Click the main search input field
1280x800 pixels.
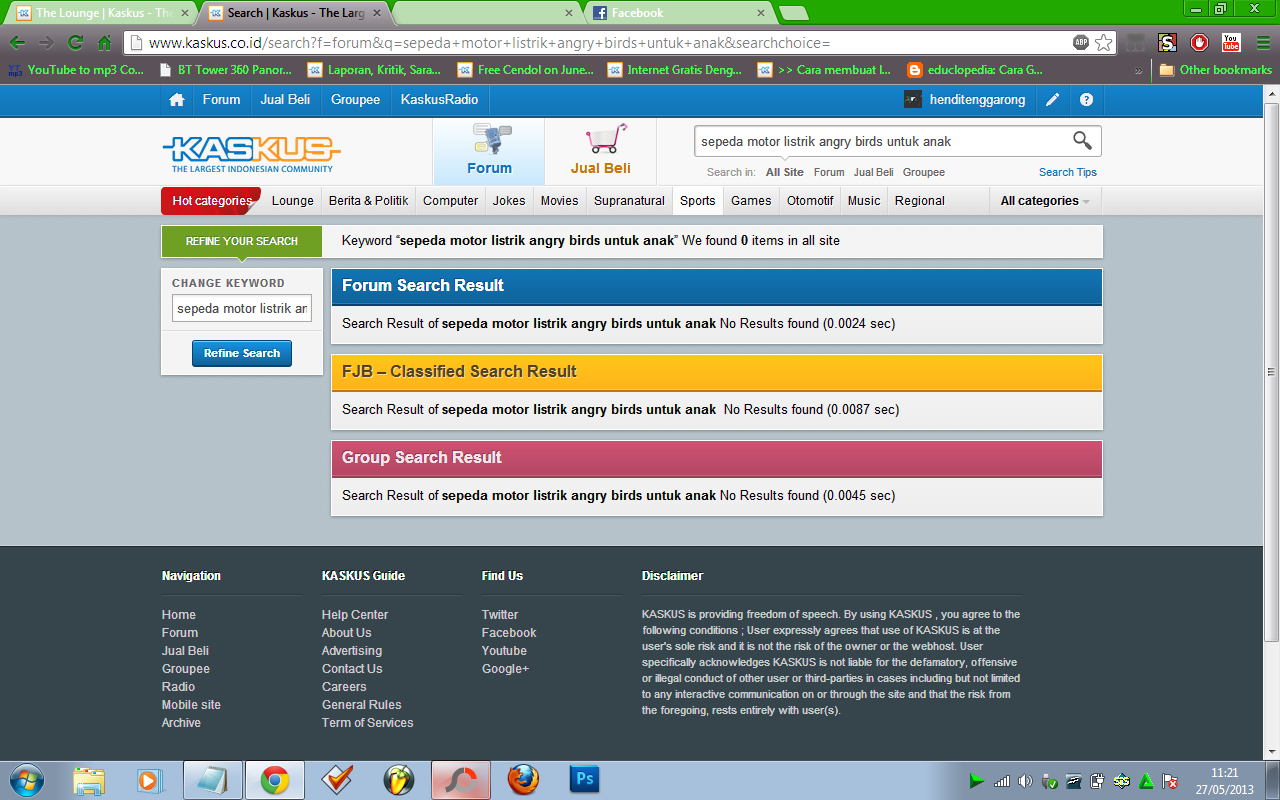(882, 141)
